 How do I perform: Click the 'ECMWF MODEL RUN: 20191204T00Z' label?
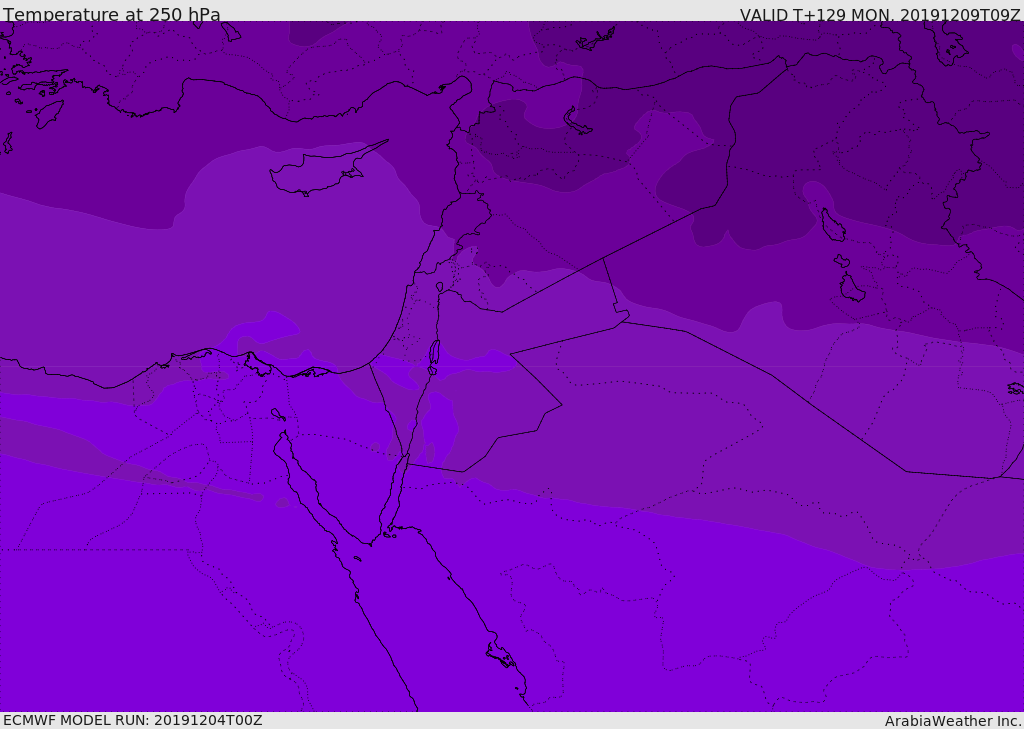tap(133, 720)
